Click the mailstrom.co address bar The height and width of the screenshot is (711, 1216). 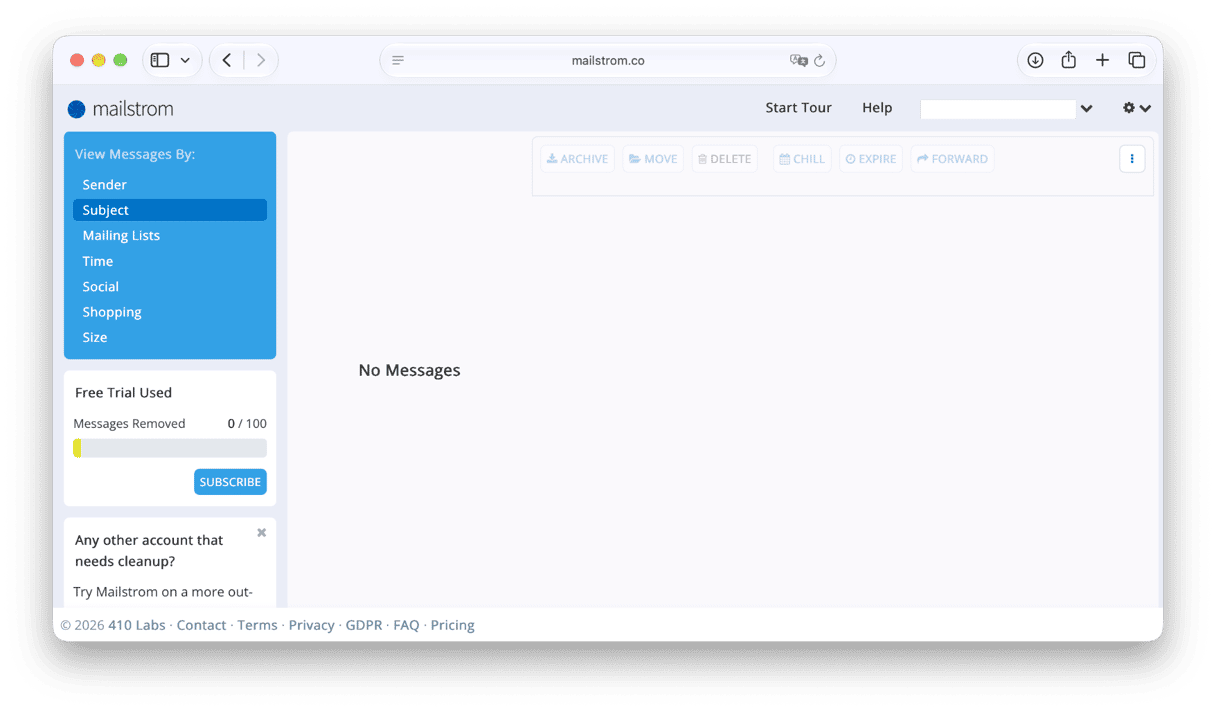point(608,60)
